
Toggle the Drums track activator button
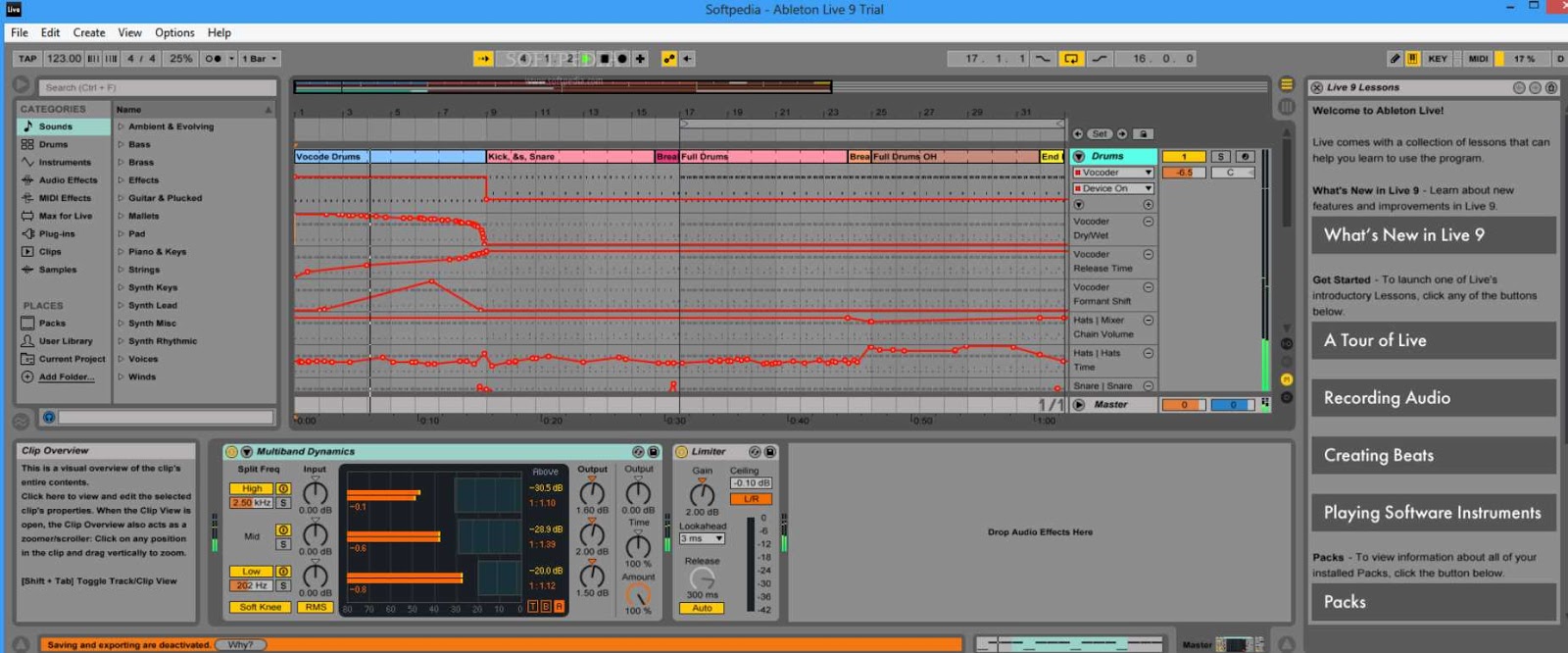pos(1184,156)
